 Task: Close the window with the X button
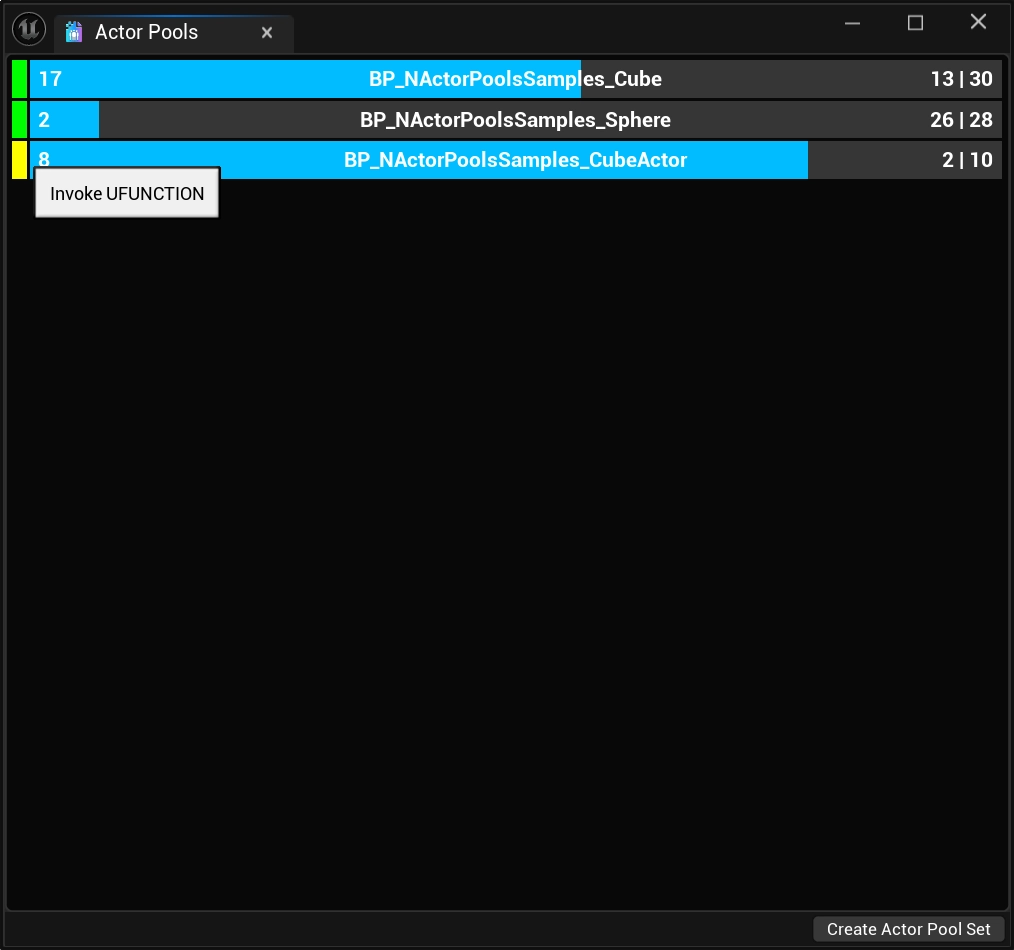[978, 22]
